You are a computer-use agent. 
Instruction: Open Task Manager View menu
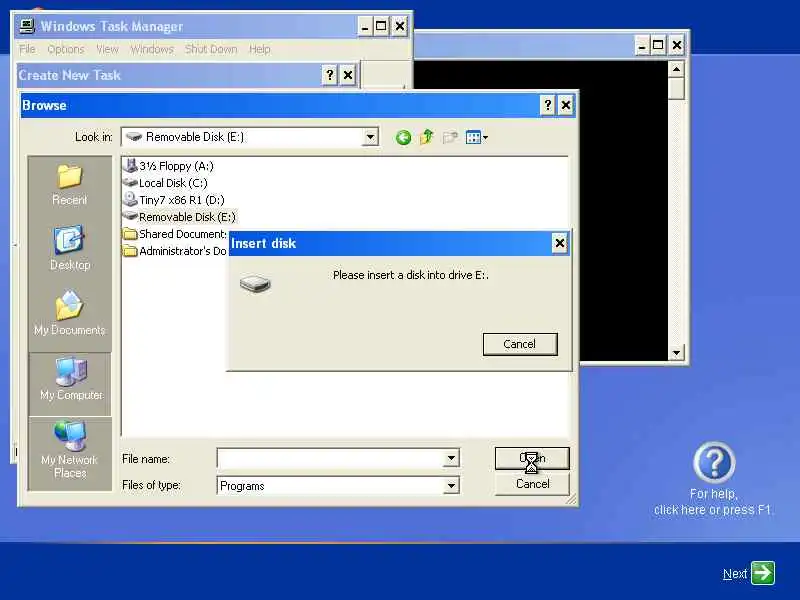107,49
